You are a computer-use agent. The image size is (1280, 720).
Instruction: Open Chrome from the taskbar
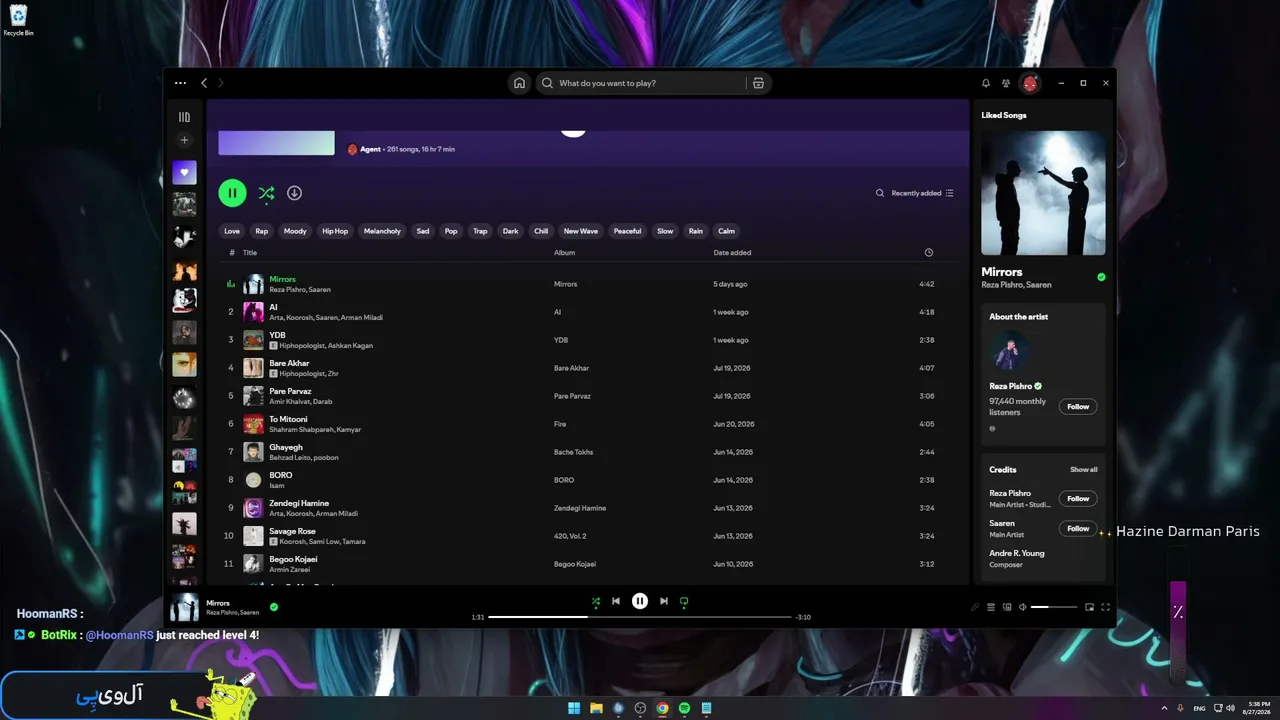tap(662, 708)
